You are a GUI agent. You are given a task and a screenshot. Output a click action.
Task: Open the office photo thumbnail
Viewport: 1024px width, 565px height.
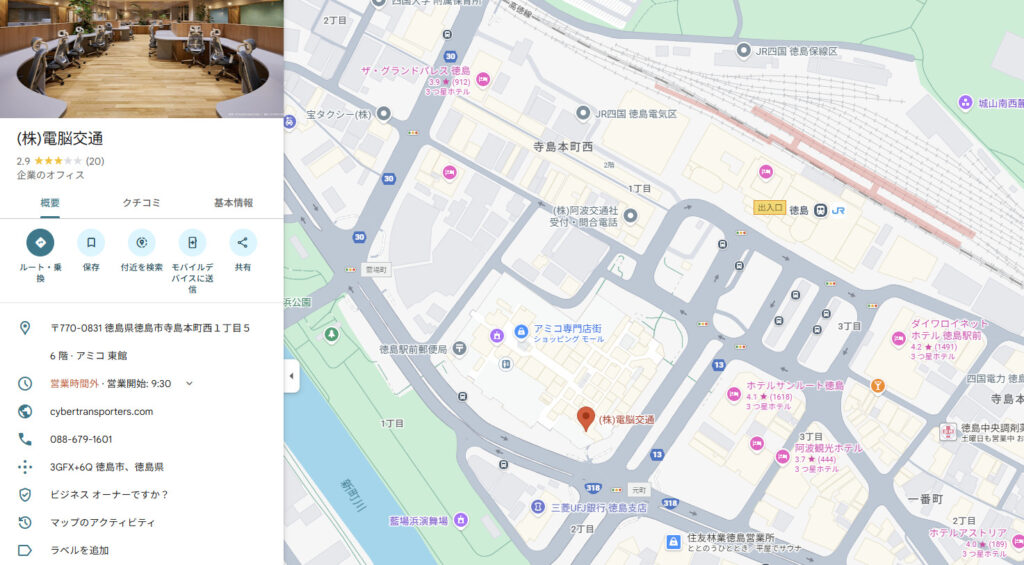click(142, 59)
